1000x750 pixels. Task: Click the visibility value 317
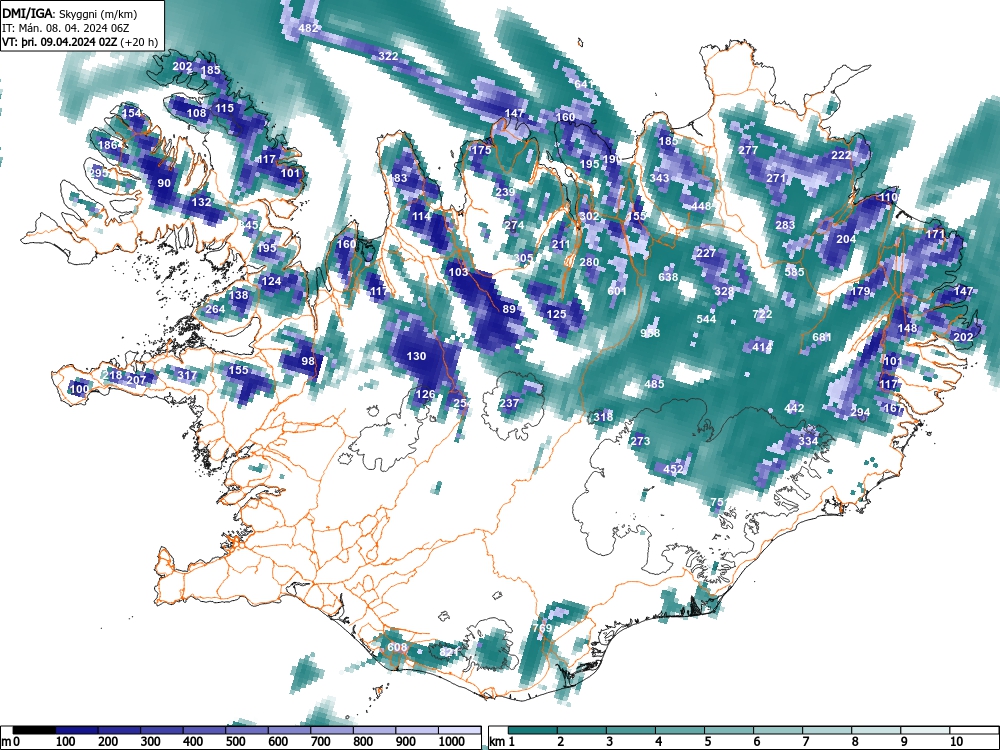coord(188,375)
